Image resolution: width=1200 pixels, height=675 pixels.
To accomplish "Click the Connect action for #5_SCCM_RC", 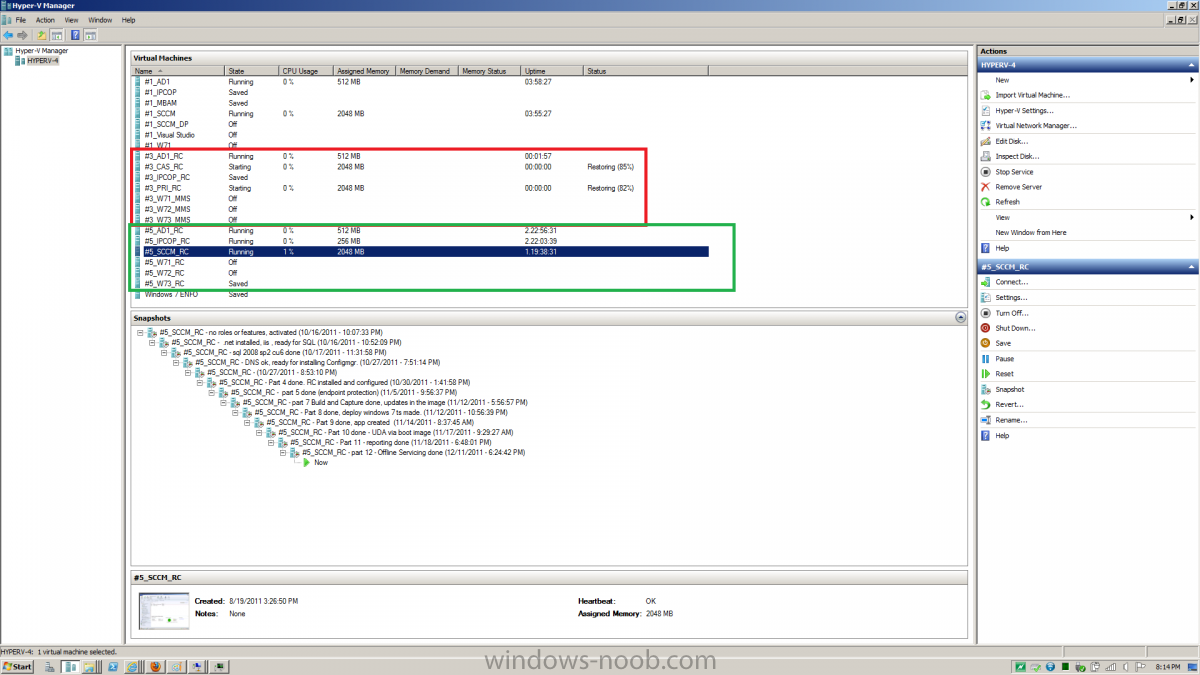I will [x=1012, y=282].
